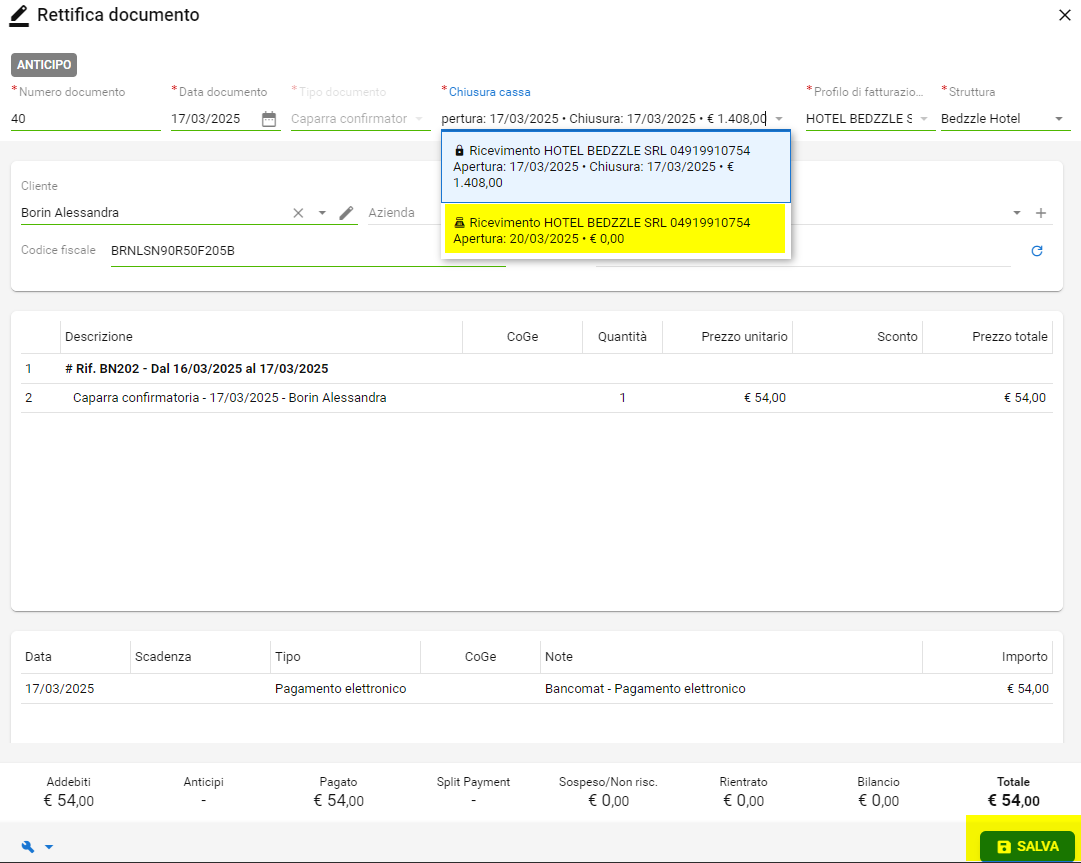The image size is (1081, 863).
Task: Open the wrench tools menu
Action: pos(28,846)
